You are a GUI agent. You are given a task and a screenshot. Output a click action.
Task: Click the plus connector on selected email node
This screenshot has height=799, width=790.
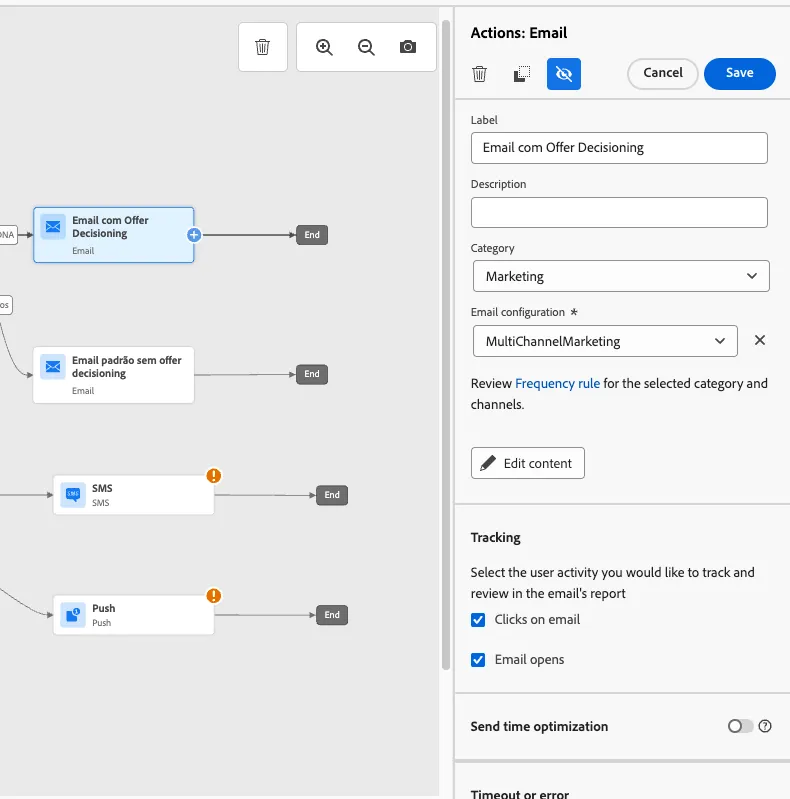click(x=194, y=235)
